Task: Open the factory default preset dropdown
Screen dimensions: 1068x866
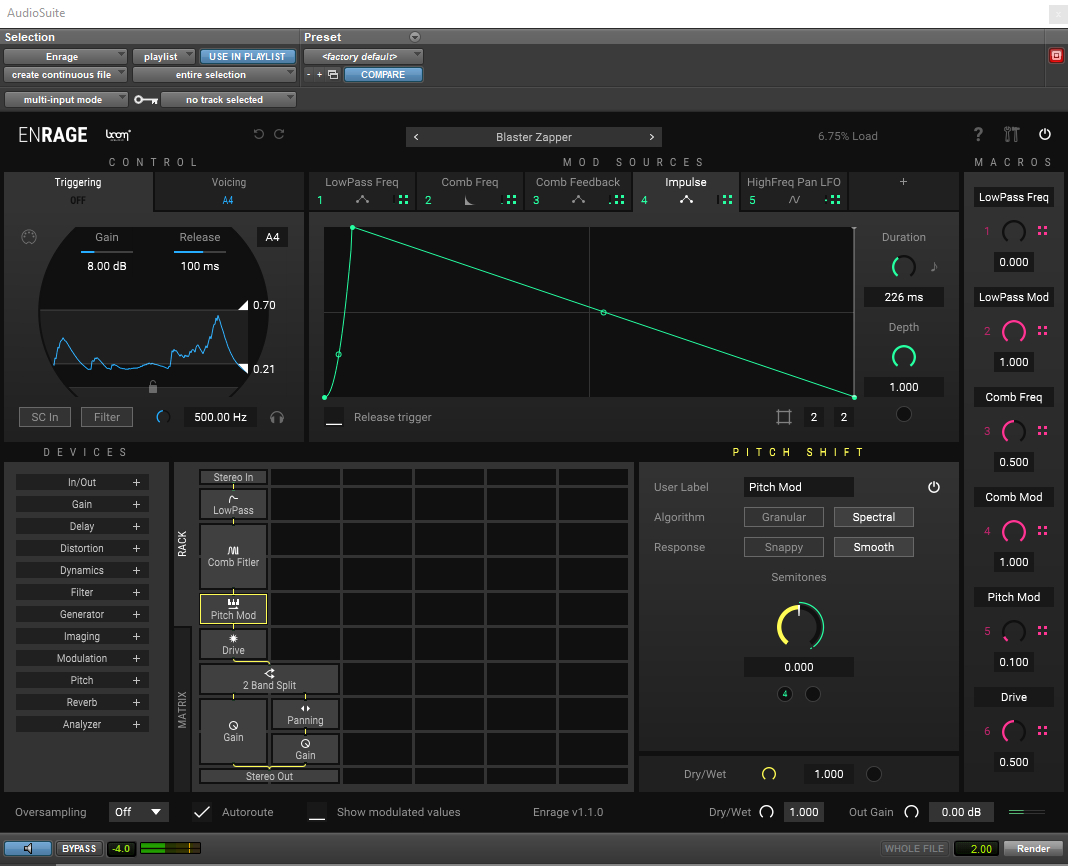Action: pyautogui.click(x=363, y=57)
